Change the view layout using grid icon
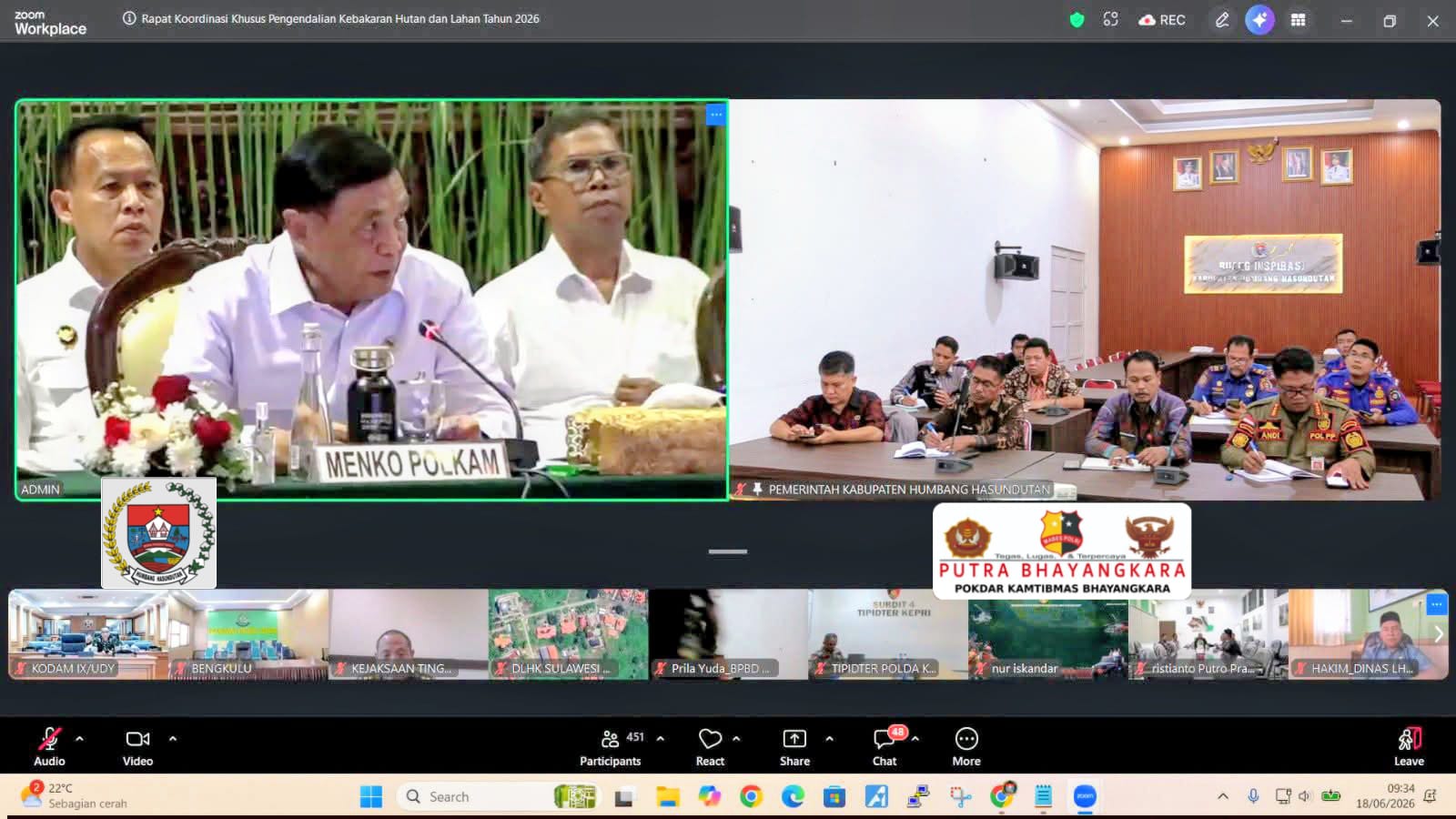 click(x=1299, y=20)
